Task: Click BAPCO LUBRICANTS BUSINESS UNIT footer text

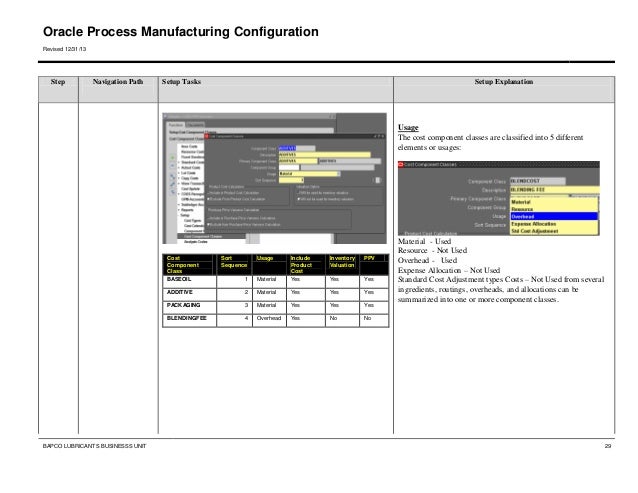Action: click(x=94, y=446)
